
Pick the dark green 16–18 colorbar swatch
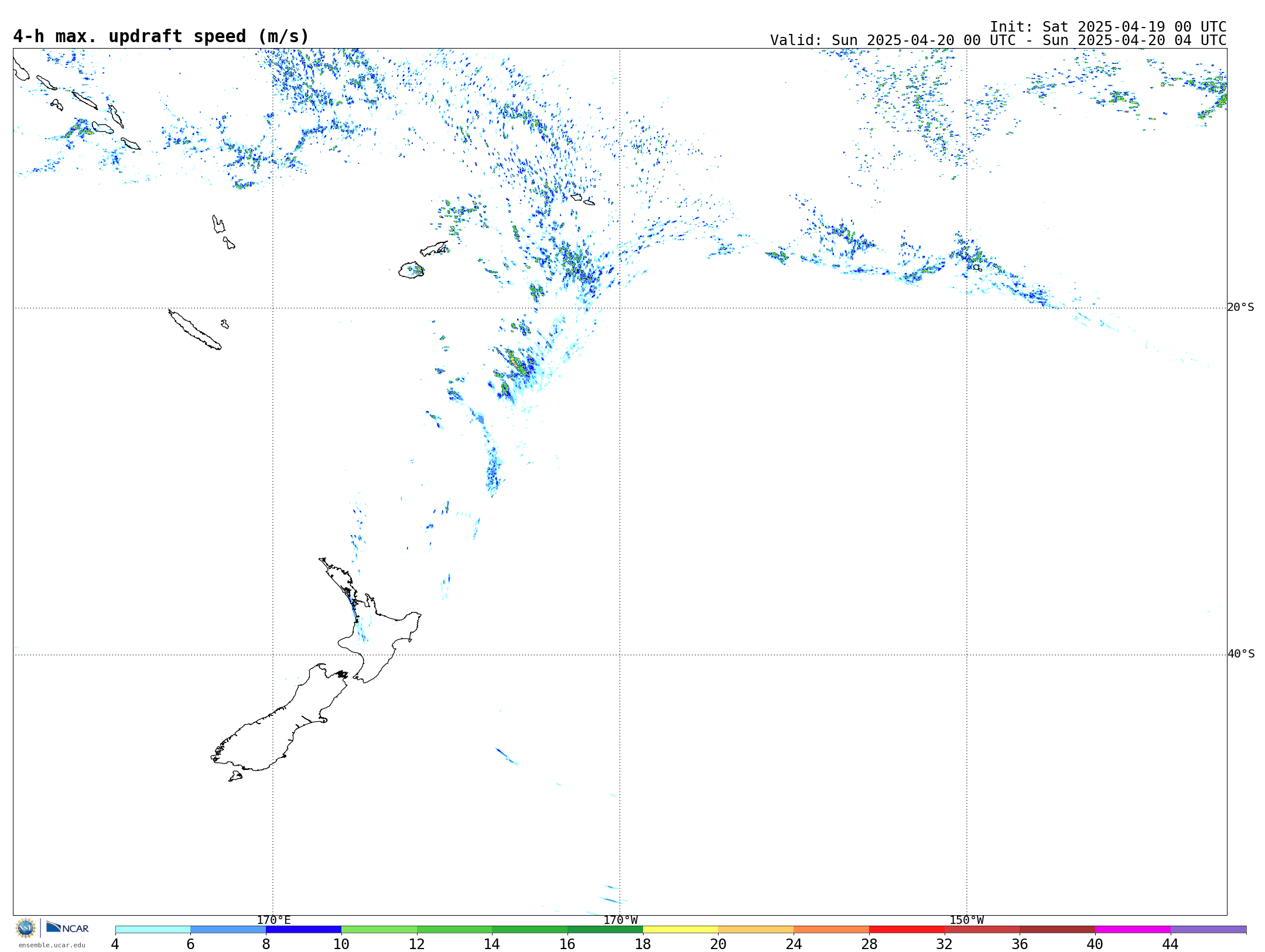(x=605, y=929)
